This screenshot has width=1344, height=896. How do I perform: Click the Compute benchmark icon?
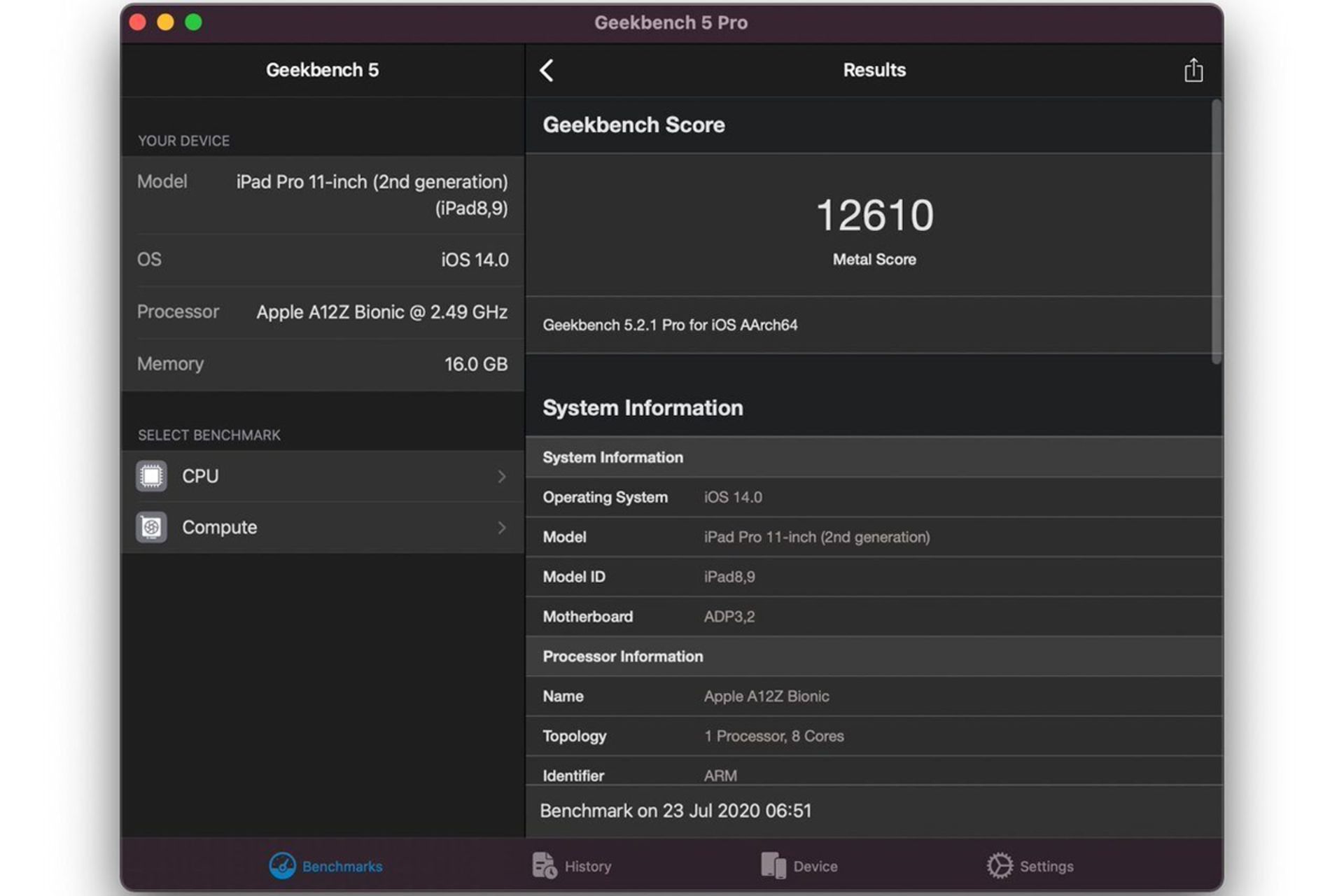151,527
